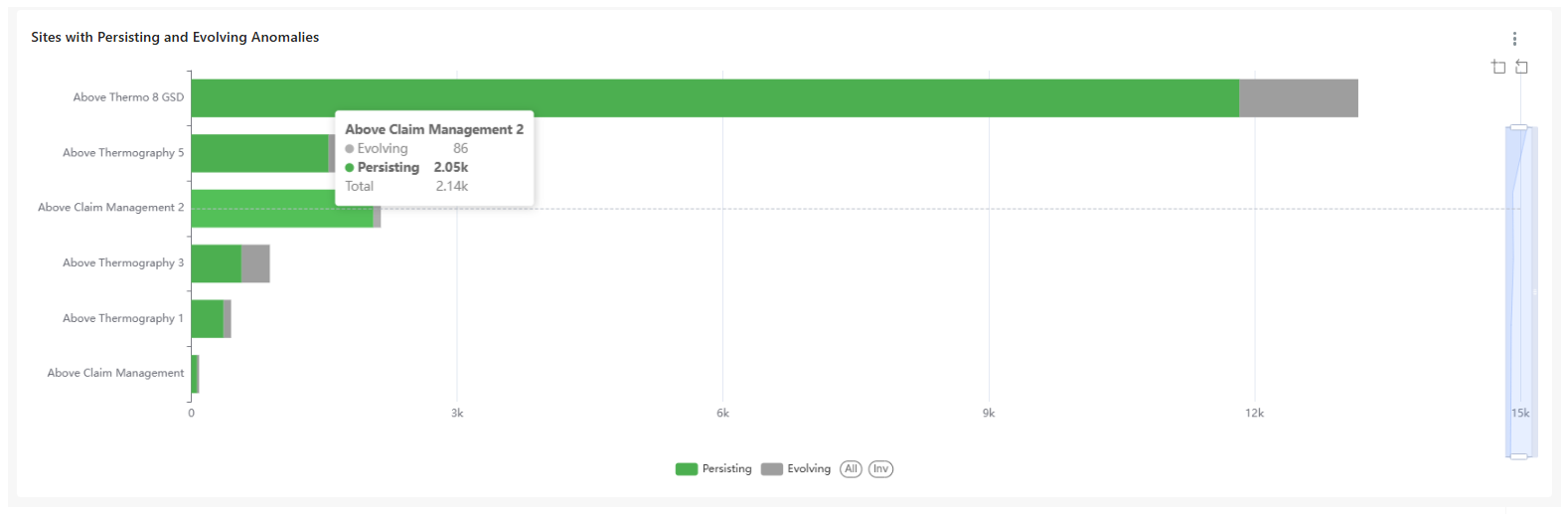The image size is (1568, 517).
Task: Toggle the Persisting legend series
Action: pyautogui.click(x=726, y=469)
